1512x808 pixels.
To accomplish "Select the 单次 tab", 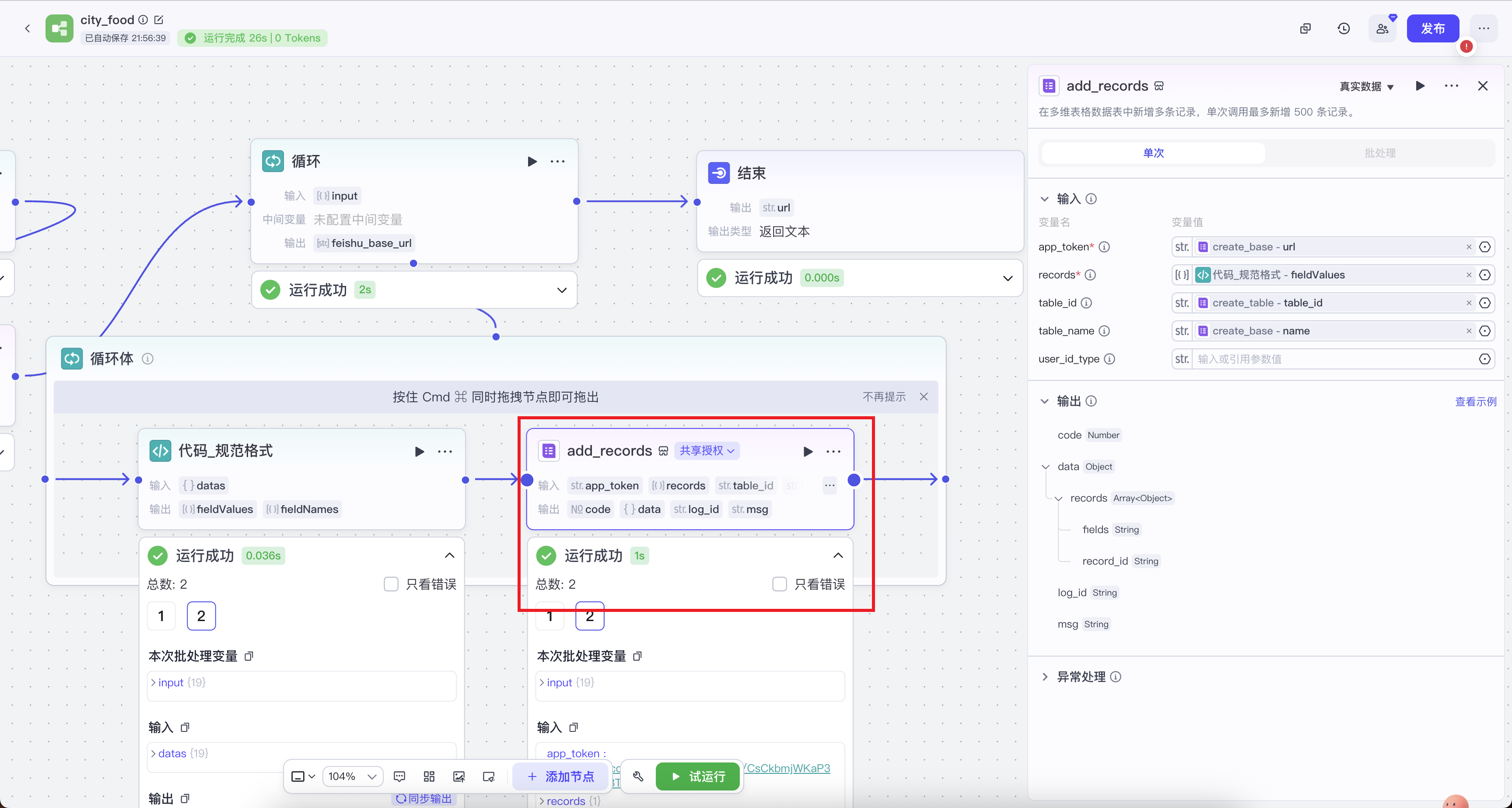I will (x=1153, y=153).
